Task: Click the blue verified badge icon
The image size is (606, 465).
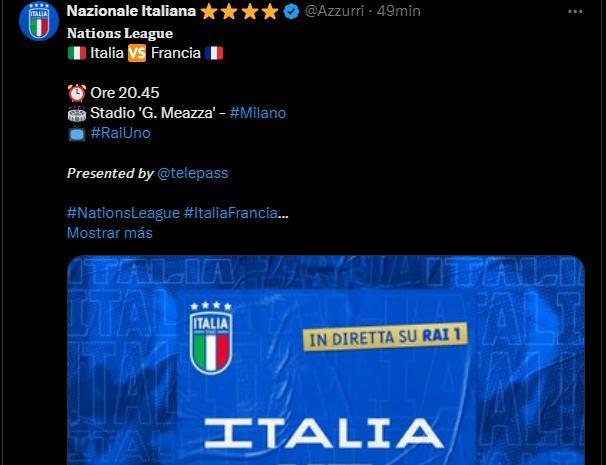Action: click(291, 12)
